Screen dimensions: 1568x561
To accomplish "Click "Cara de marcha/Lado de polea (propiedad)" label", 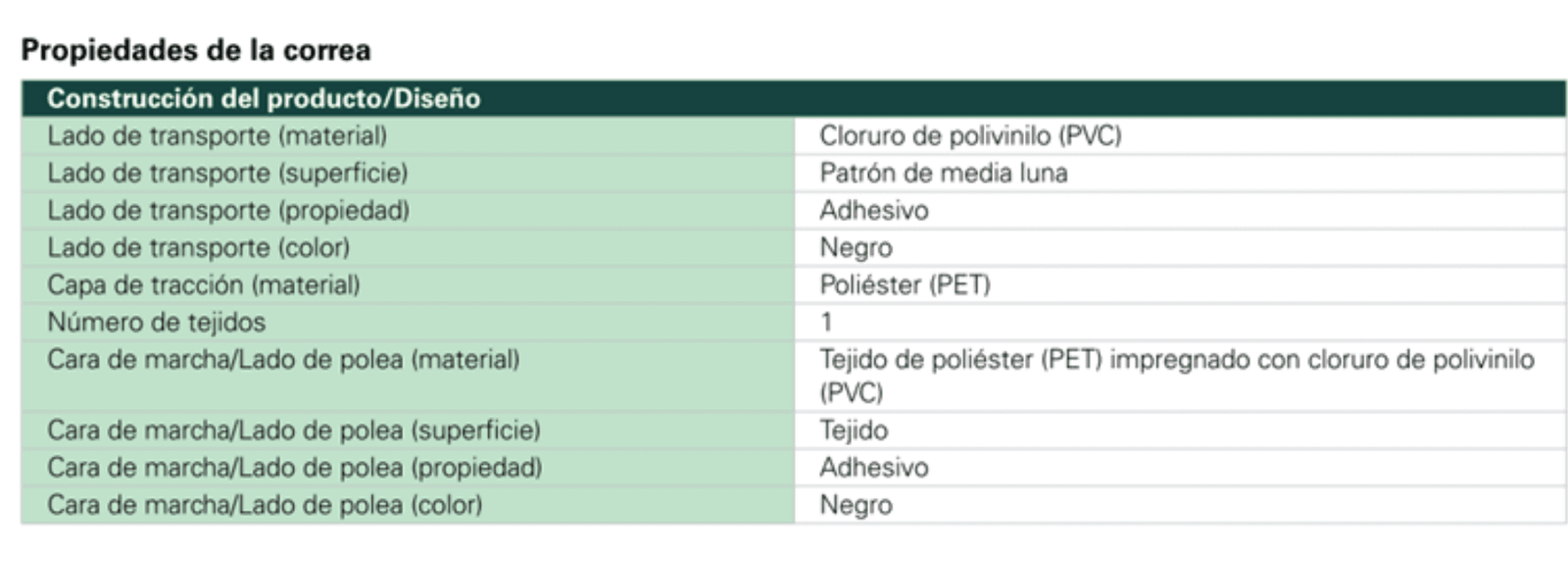I will pyautogui.click(x=294, y=467).
